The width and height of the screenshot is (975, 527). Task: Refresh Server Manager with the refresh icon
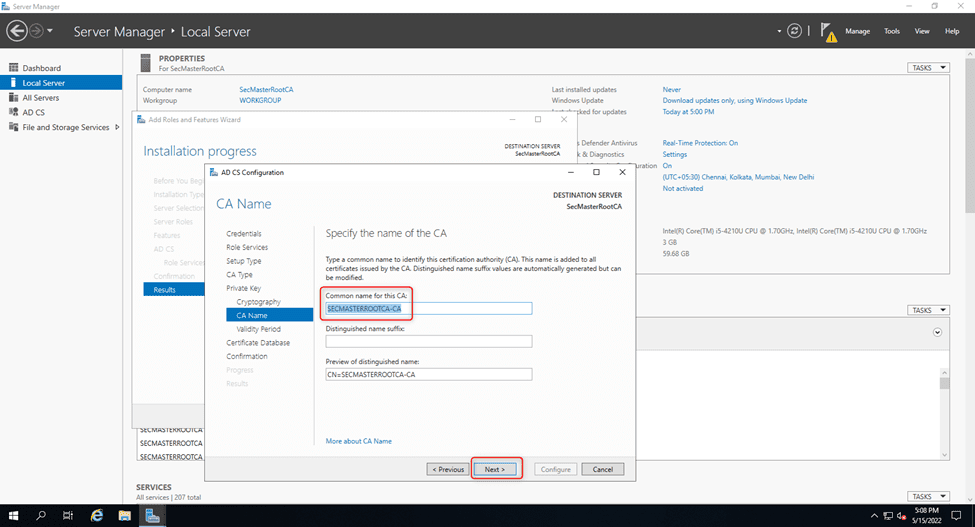794,30
